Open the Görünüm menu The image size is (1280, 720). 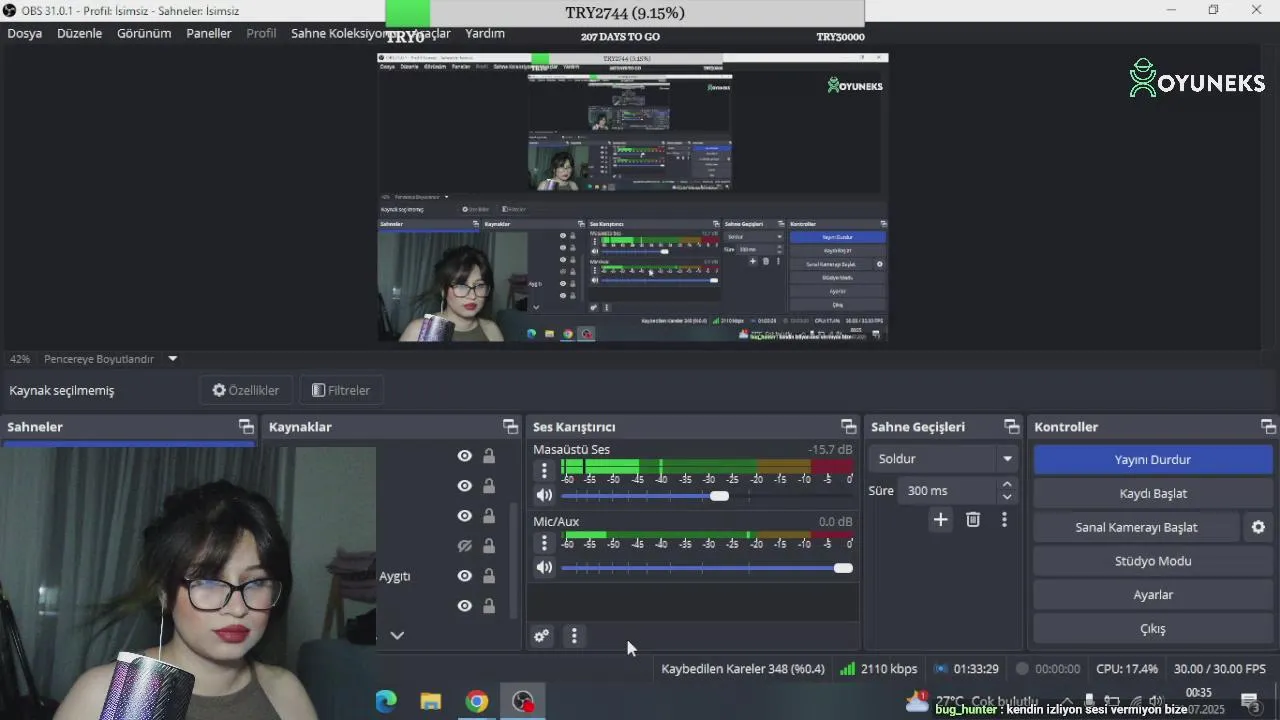144,33
